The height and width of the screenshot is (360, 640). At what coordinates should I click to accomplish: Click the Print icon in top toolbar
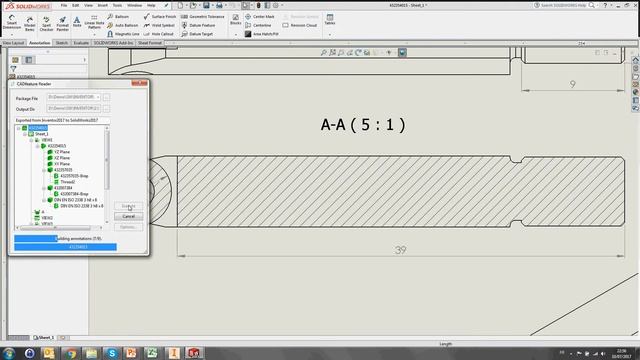pos(219,5)
